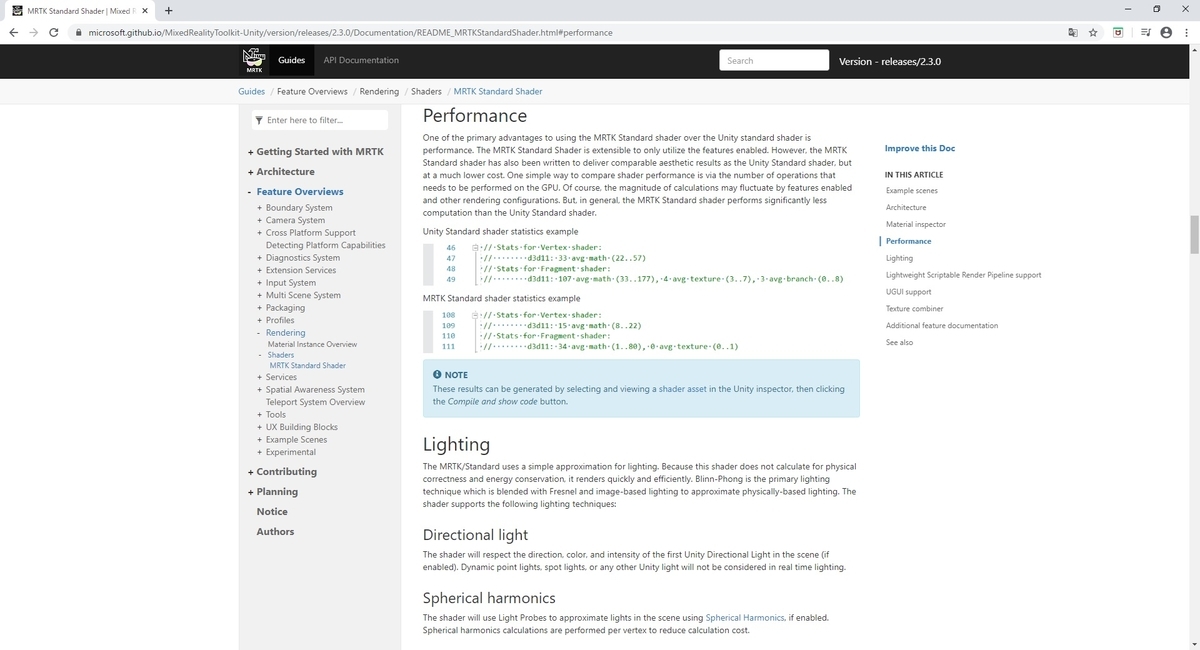The height and width of the screenshot is (650, 1200).
Task: Open MRTK Standard Shader breadcrumb link
Action: [x=497, y=91]
